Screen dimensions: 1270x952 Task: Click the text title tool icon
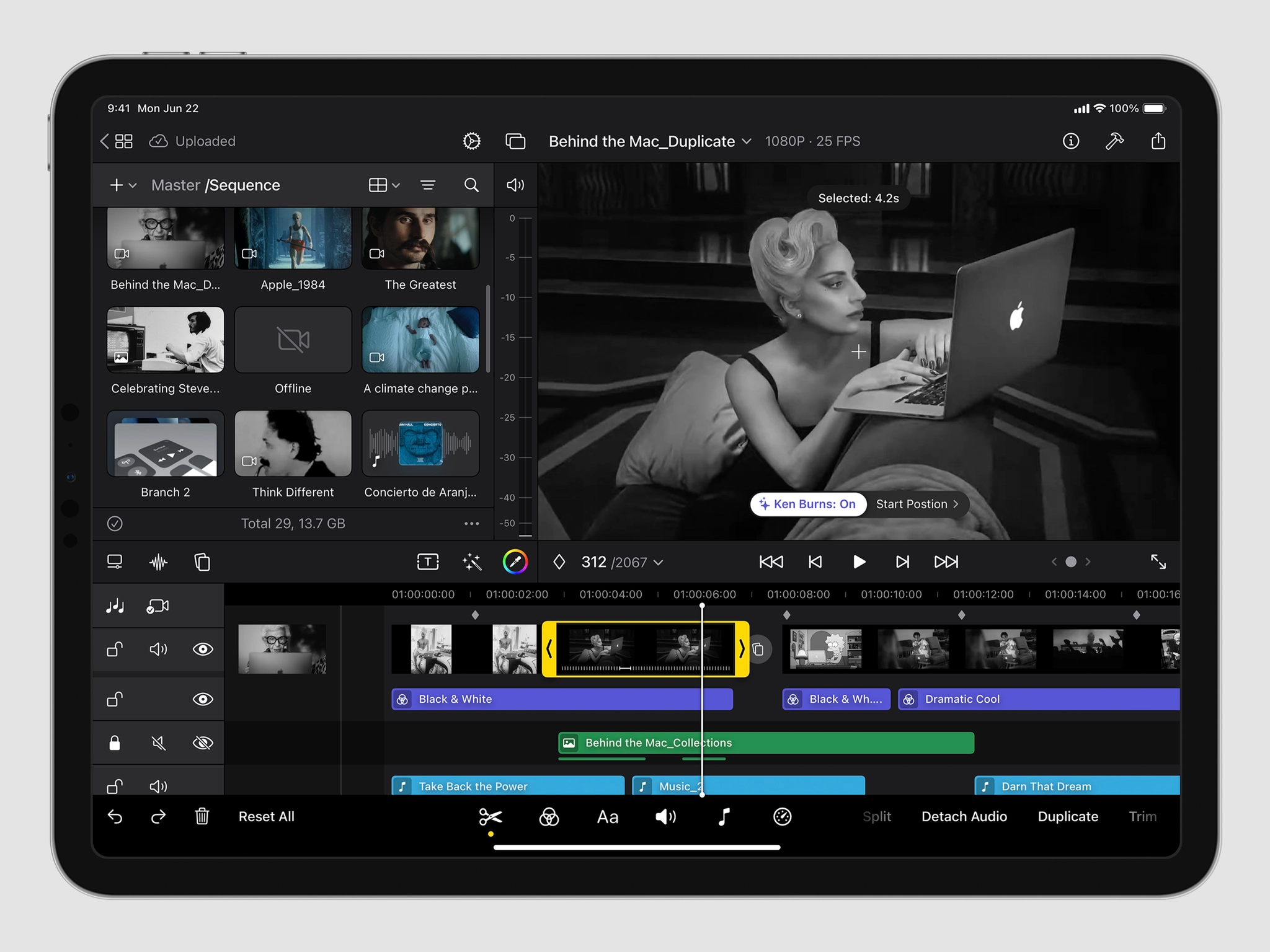click(428, 562)
